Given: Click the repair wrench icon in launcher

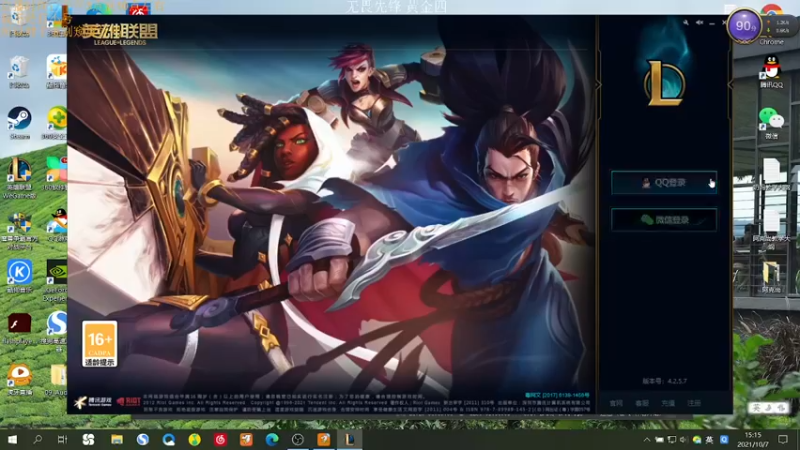Looking at the screenshot, I should [686, 23].
